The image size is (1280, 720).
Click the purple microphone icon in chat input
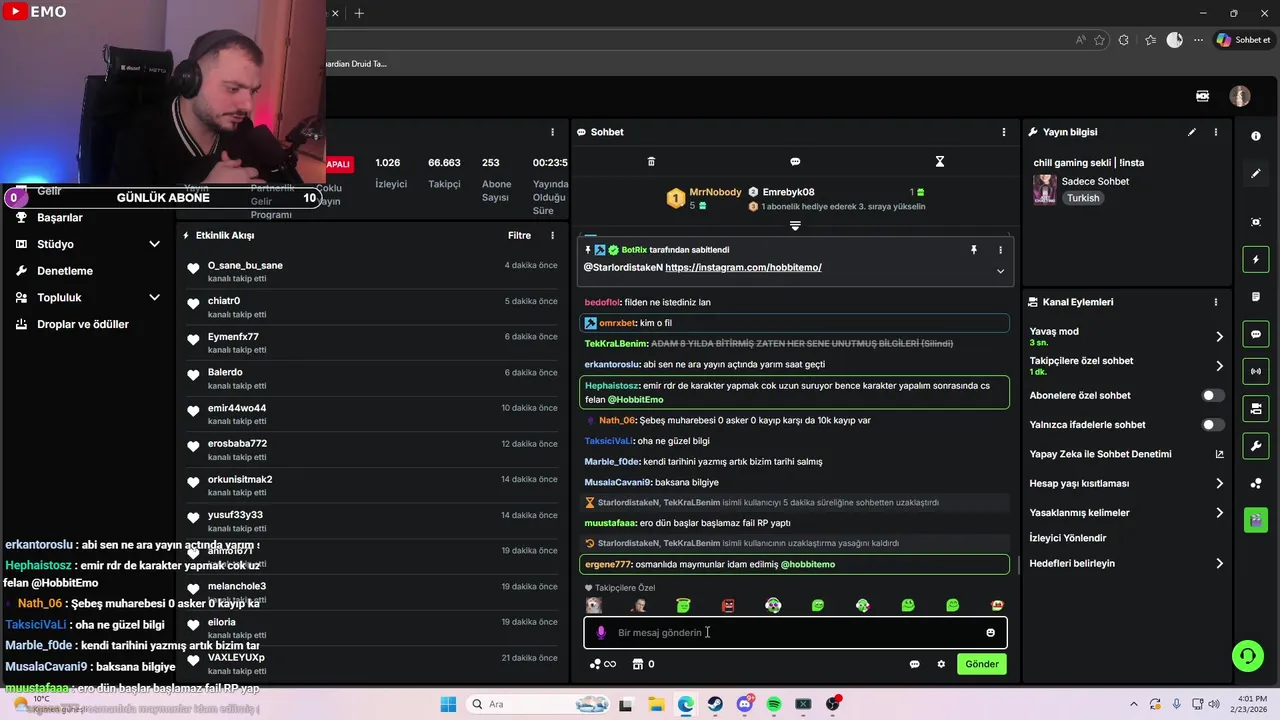pos(601,632)
